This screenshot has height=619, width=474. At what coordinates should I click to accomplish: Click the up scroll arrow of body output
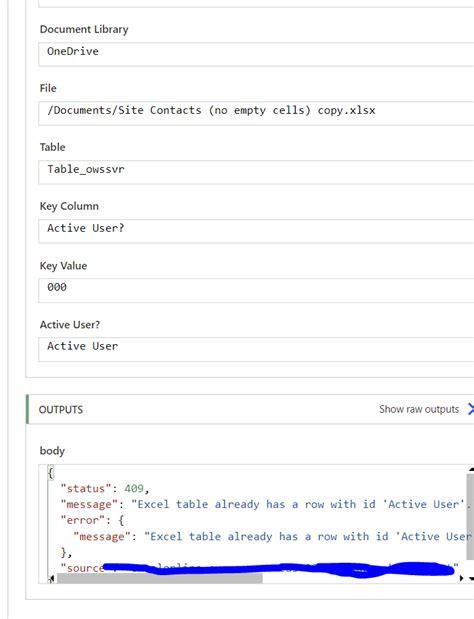(x=471, y=470)
